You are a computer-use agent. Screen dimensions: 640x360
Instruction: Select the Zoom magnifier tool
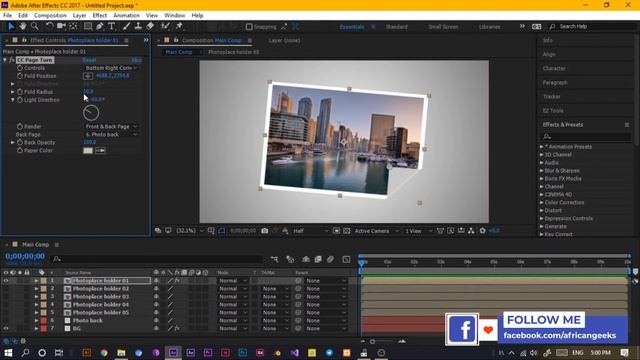pyautogui.click(x=35, y=26)
